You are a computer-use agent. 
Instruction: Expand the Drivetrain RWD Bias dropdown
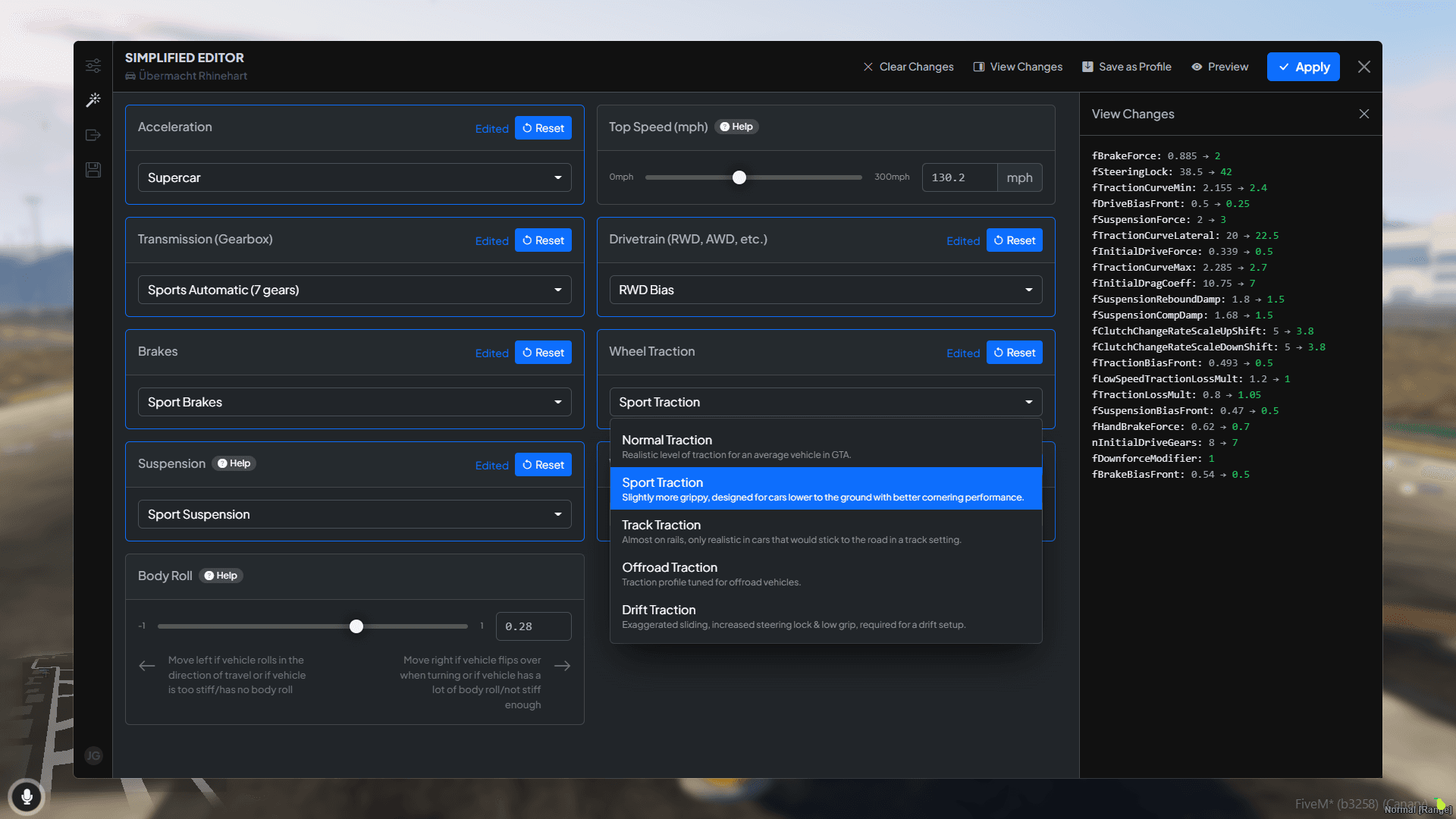[826, 289]
